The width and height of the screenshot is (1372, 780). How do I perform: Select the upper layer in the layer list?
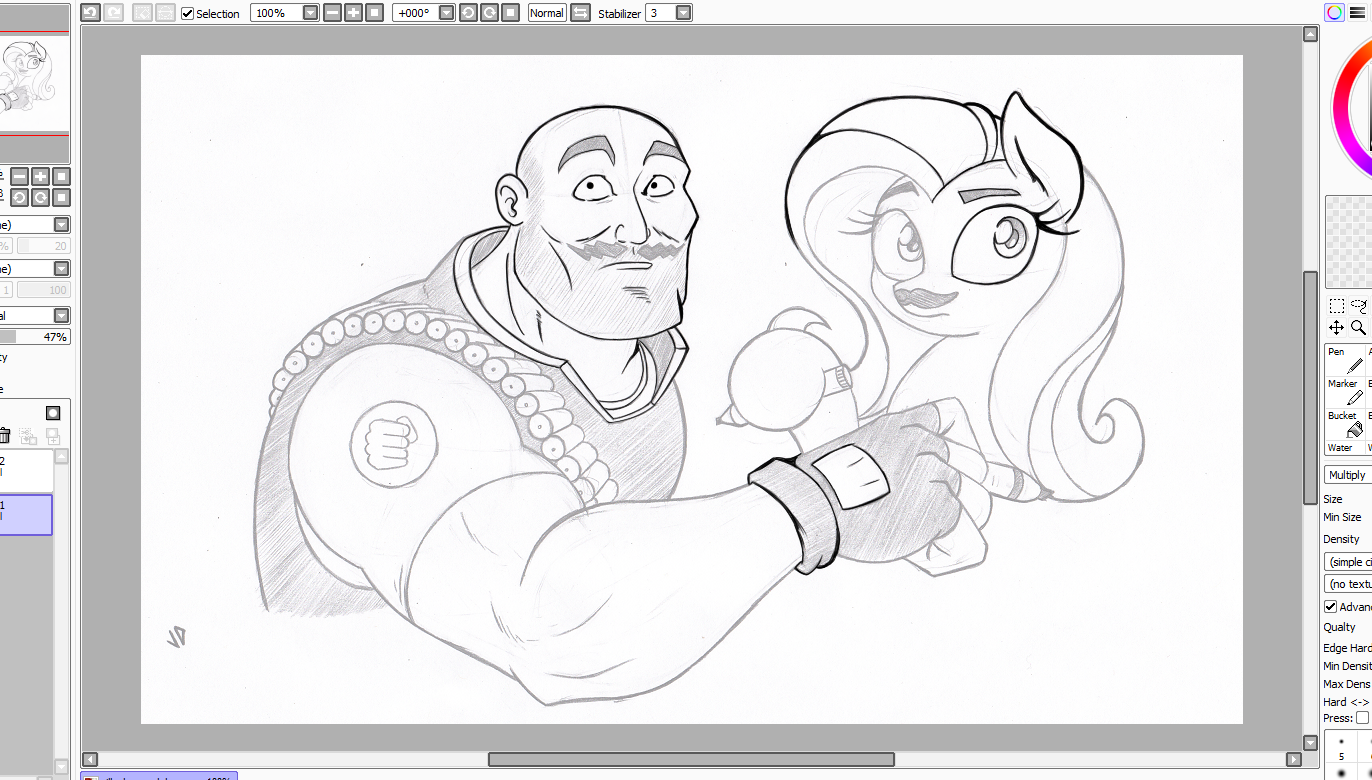(x=26, y=470)
